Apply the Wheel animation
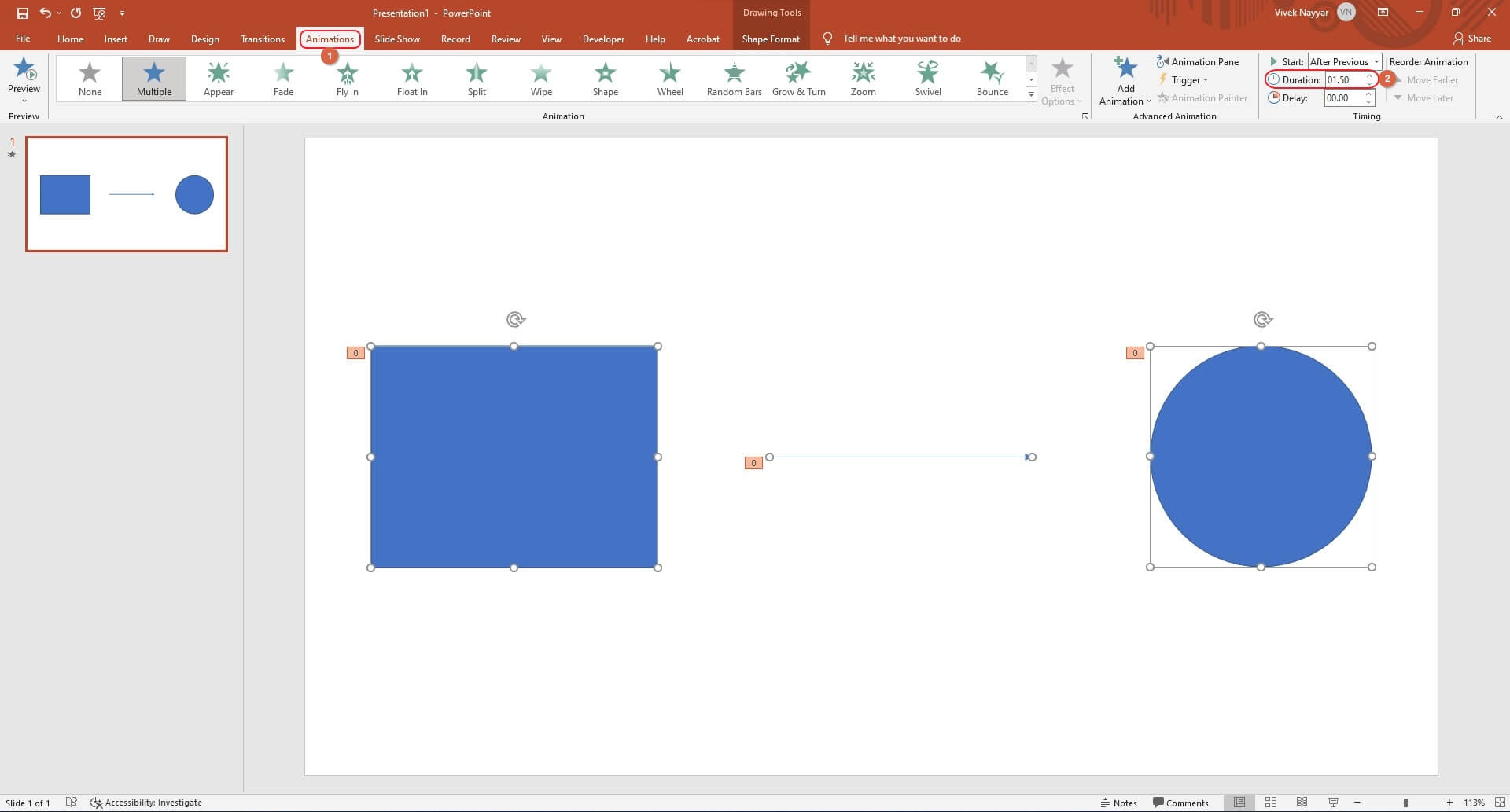 [x=670, y=79]
